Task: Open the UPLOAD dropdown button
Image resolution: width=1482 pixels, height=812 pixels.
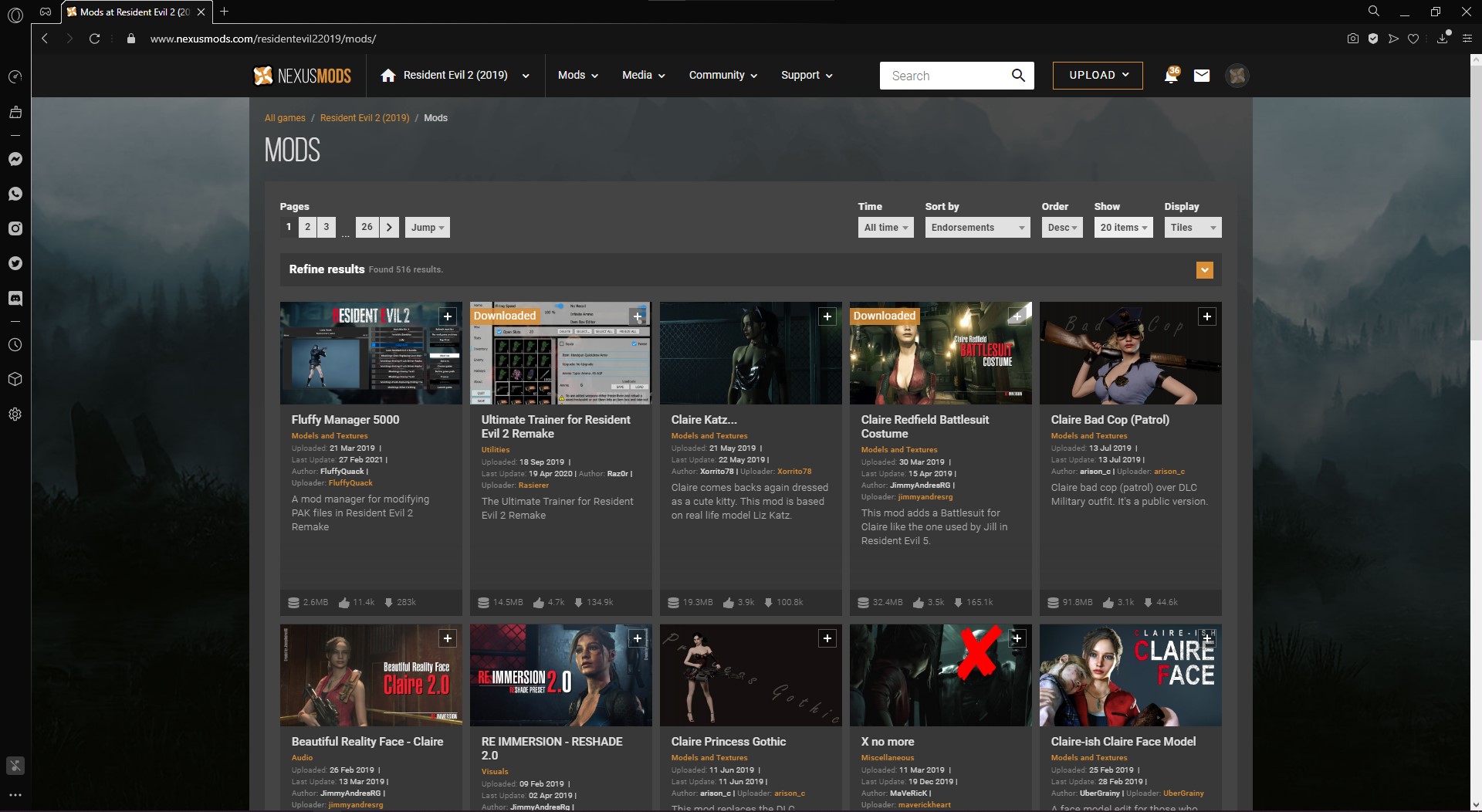Action: tap(1098, 76)
